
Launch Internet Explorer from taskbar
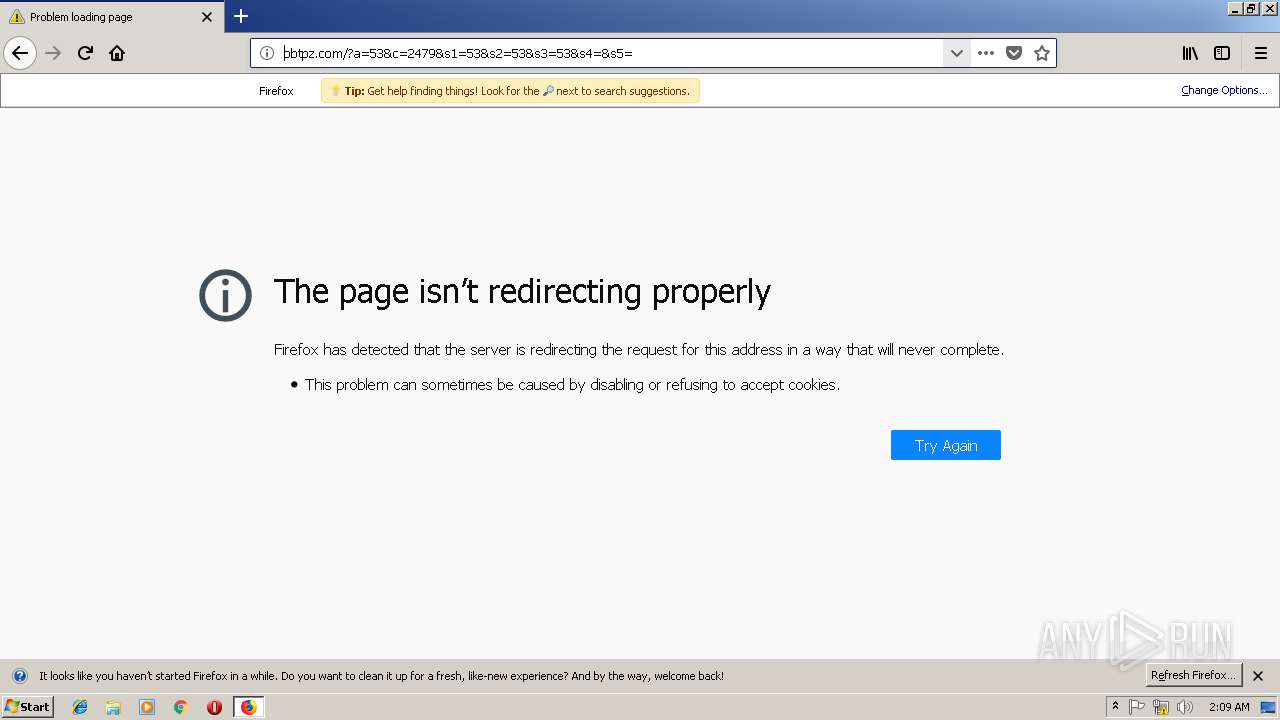(80, 707)
